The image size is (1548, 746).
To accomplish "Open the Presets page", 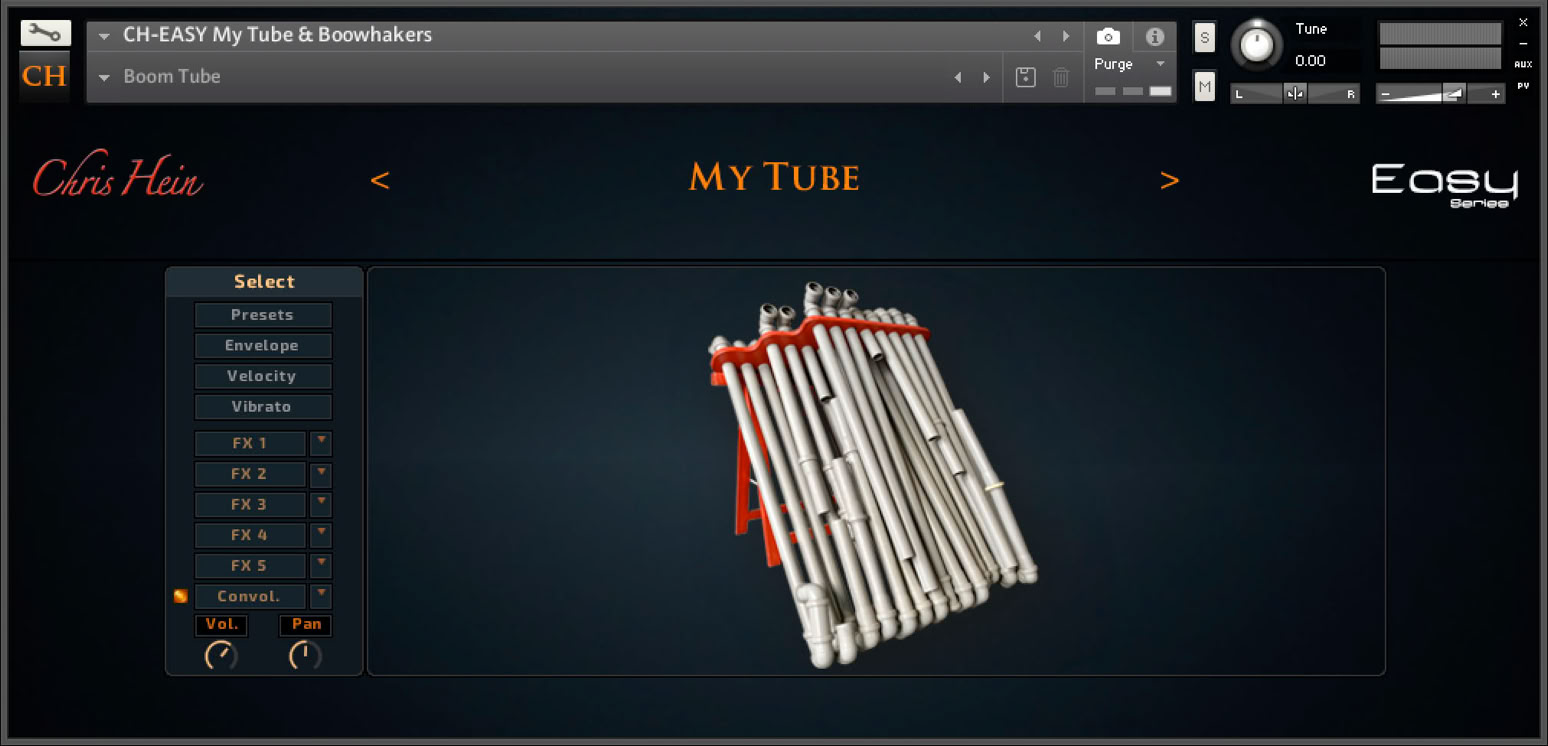I will click(263, 315).
